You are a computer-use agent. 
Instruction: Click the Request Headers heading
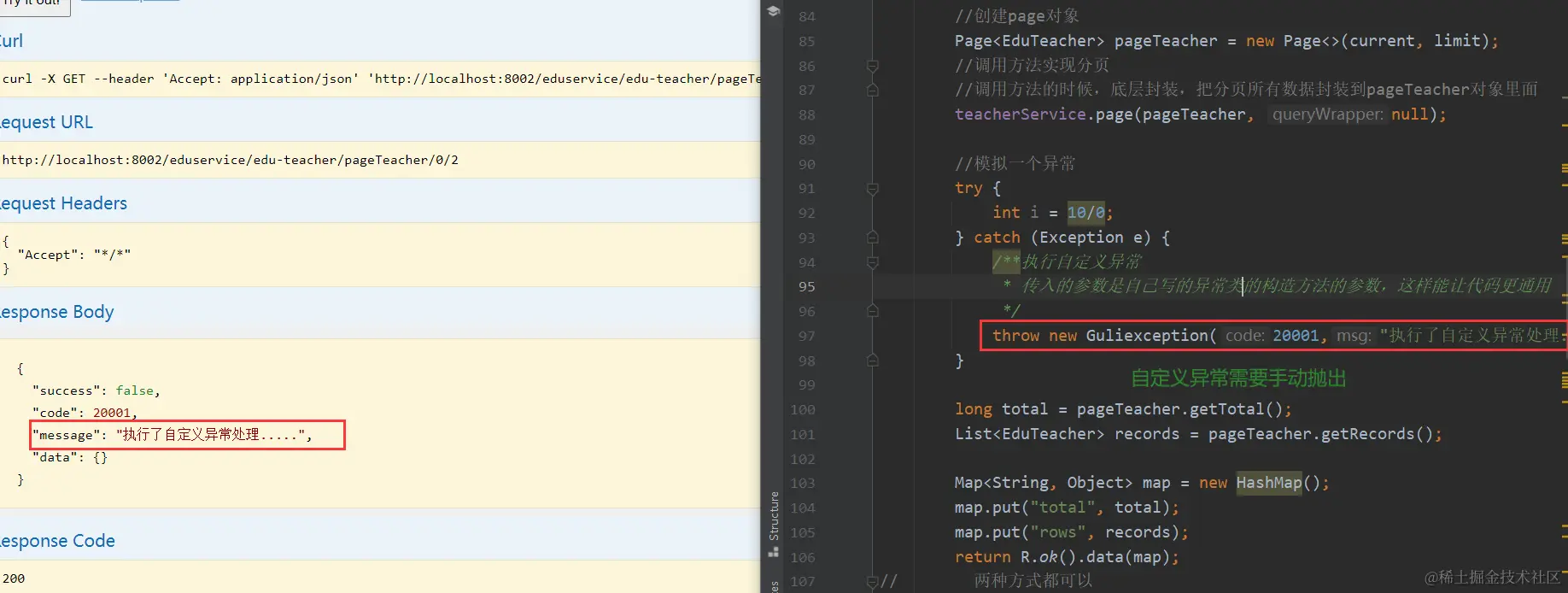point(63,203)
